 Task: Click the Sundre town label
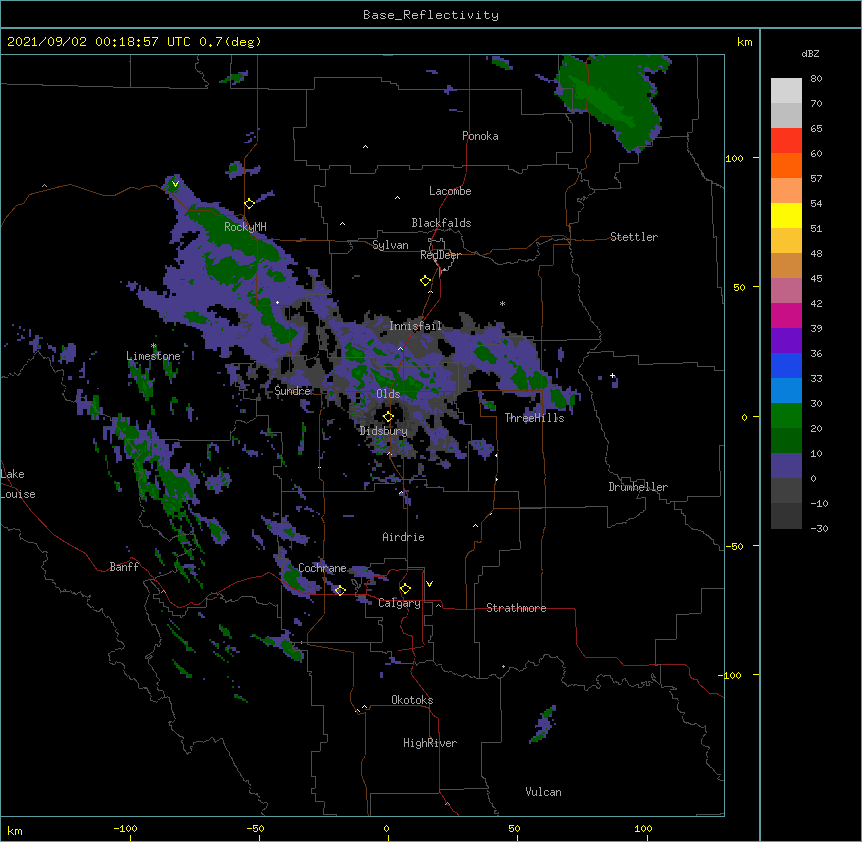click(x=292, y=391)
